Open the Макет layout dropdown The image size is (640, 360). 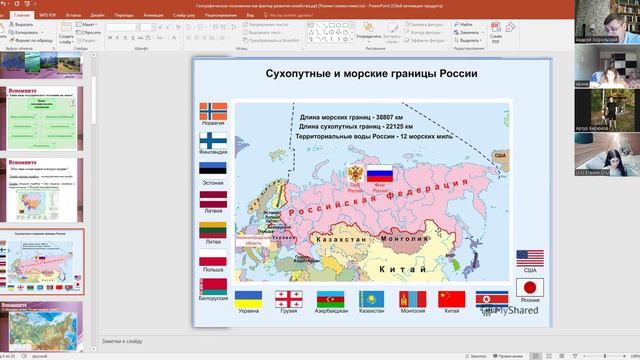point(87,24)
